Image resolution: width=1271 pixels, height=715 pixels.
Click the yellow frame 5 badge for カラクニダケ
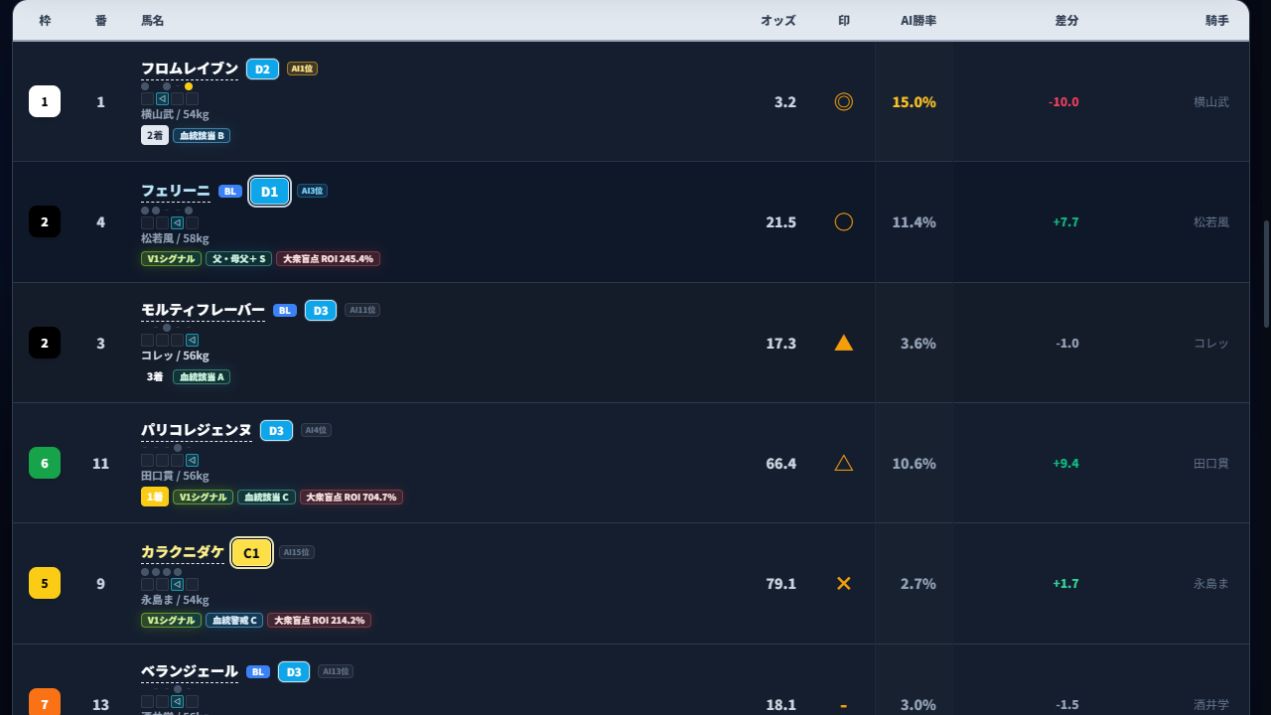[44, 584]
